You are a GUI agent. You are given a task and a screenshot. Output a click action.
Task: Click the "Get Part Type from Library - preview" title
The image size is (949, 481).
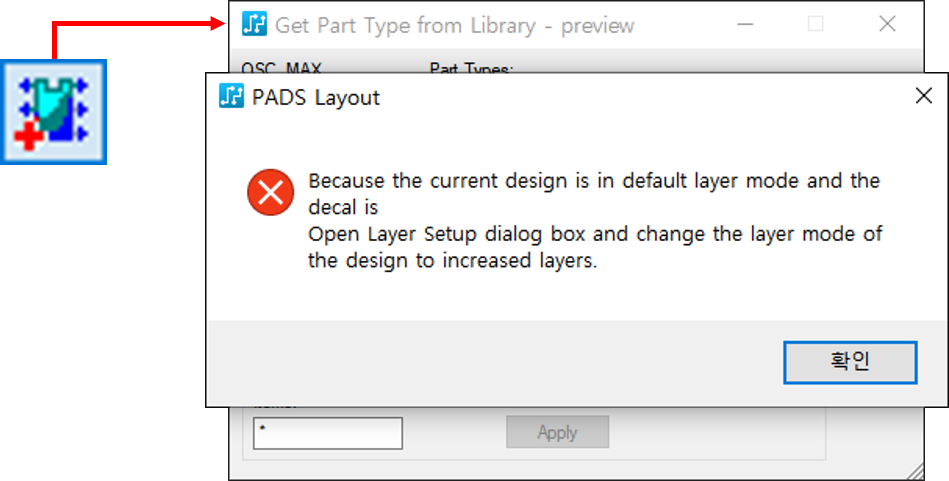(x=454, y=25)
